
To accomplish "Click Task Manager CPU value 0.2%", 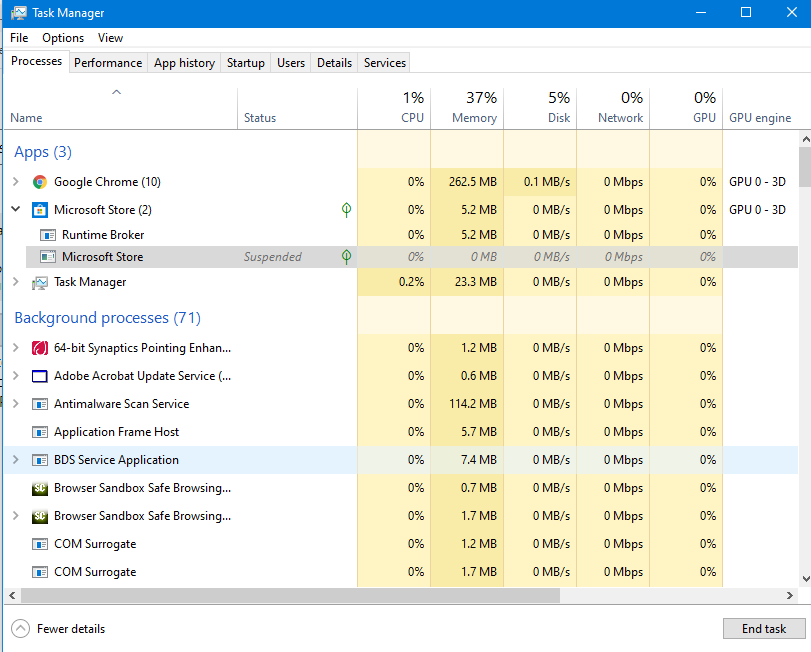I will (411, 282).
